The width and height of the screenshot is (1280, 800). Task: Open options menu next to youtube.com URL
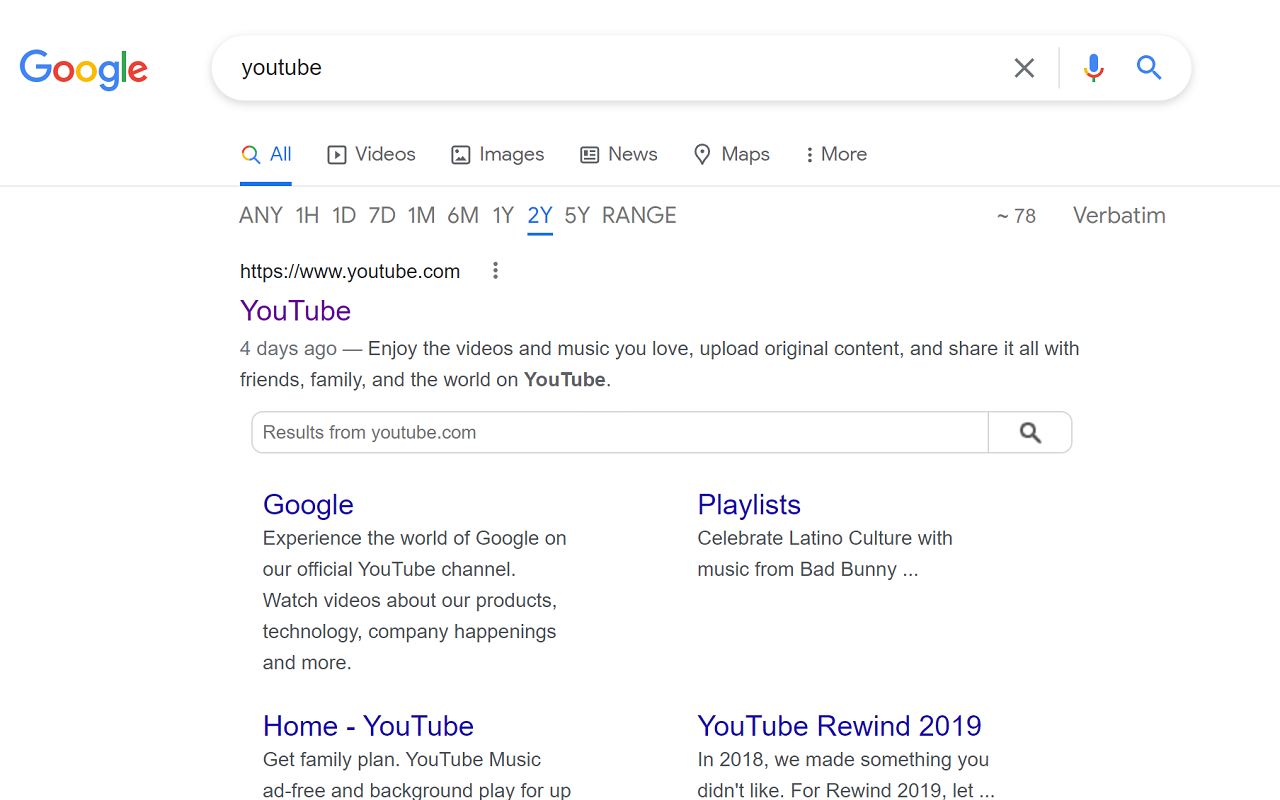(495, 271)
